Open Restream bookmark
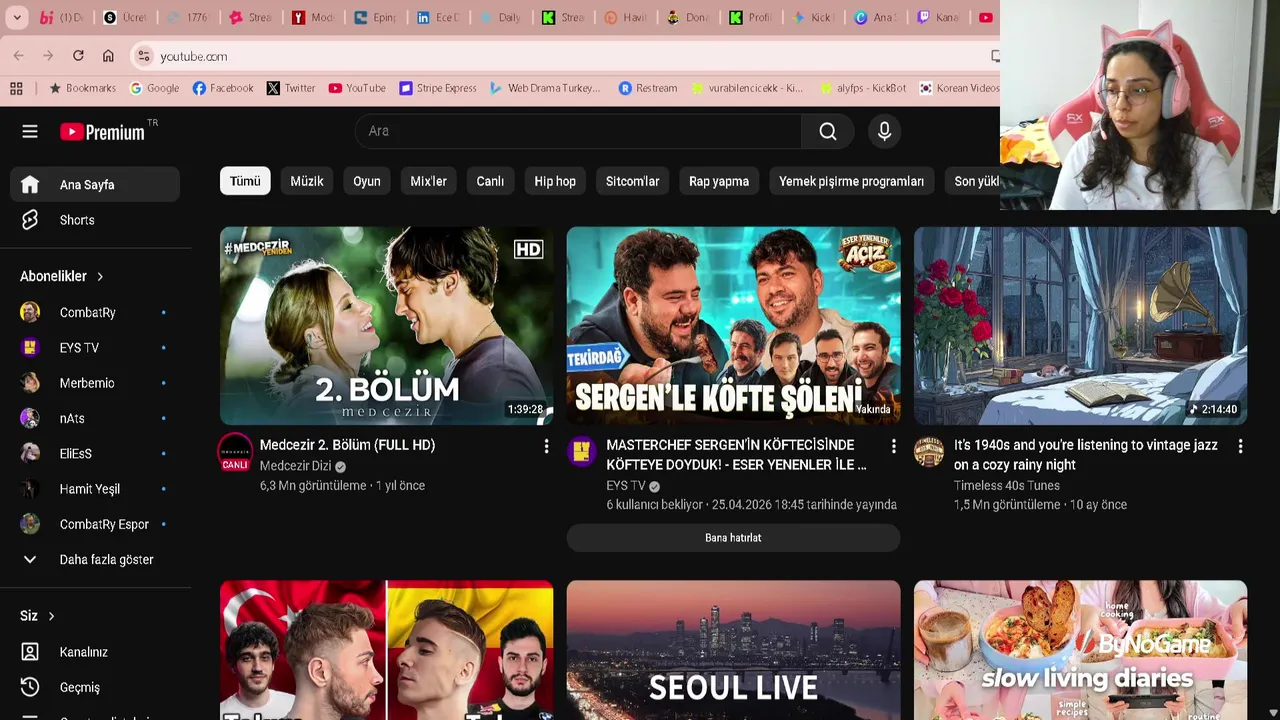 point(648,88)
